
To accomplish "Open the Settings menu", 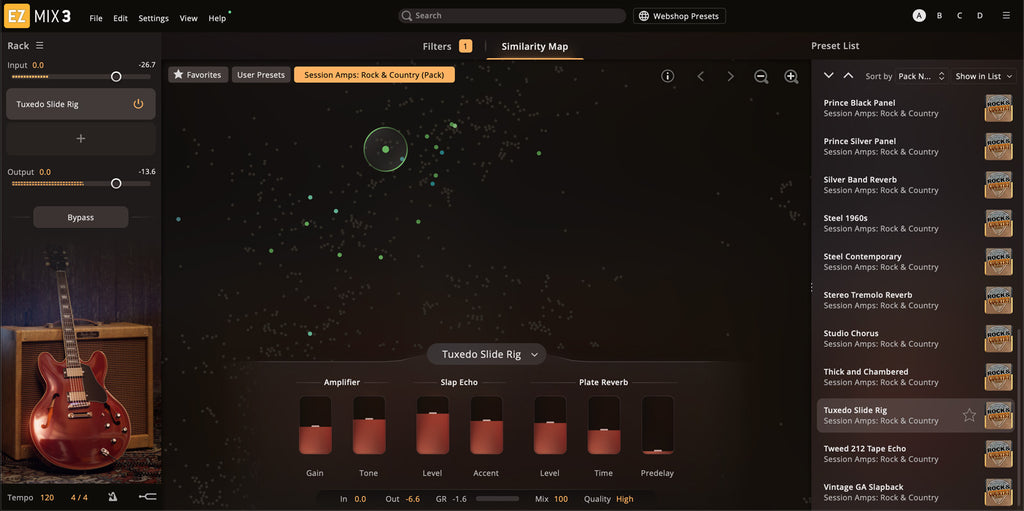I will point(153,18).
